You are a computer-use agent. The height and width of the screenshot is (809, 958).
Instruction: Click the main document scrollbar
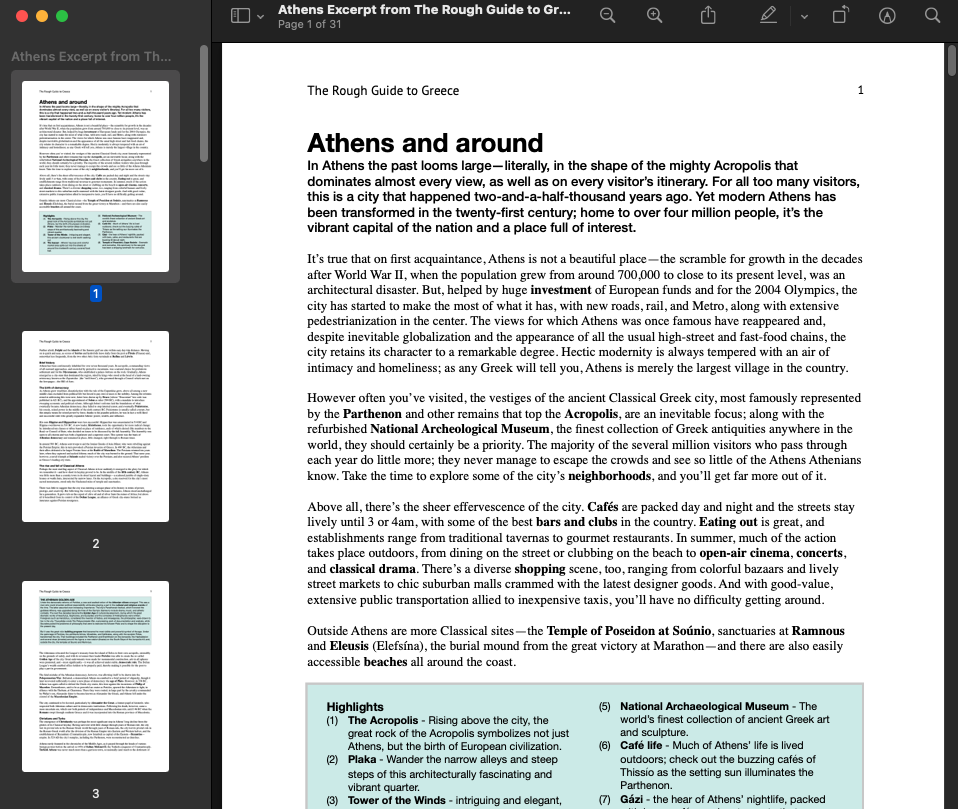[x=952, y=60]
